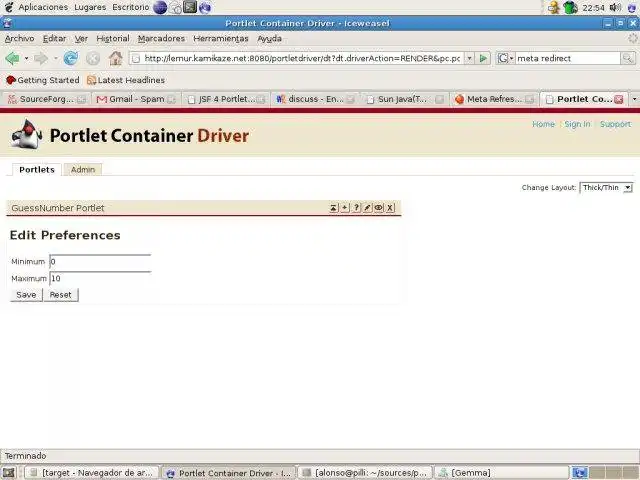This screenshot has height=480, width=640.
Task: Click the URL address bar
Action: point(302,58)
